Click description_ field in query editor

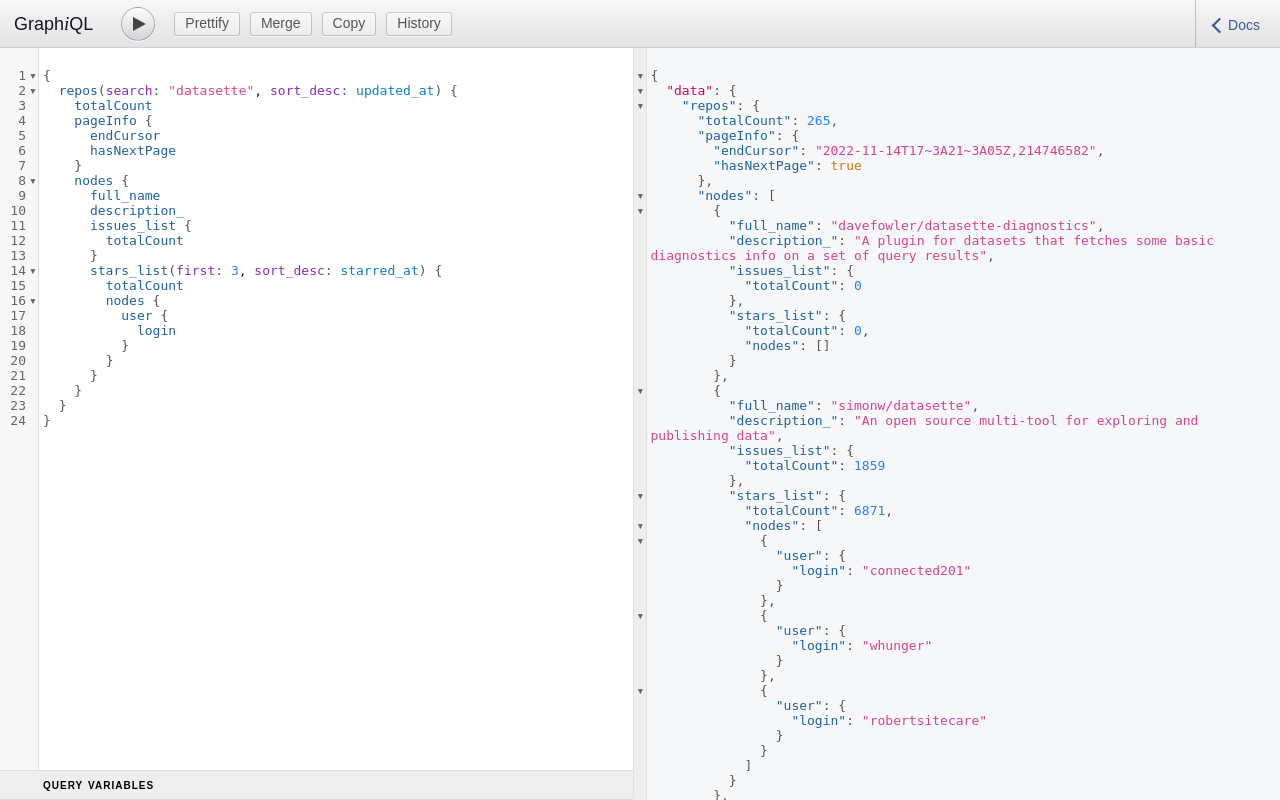[x=137, y=211]
